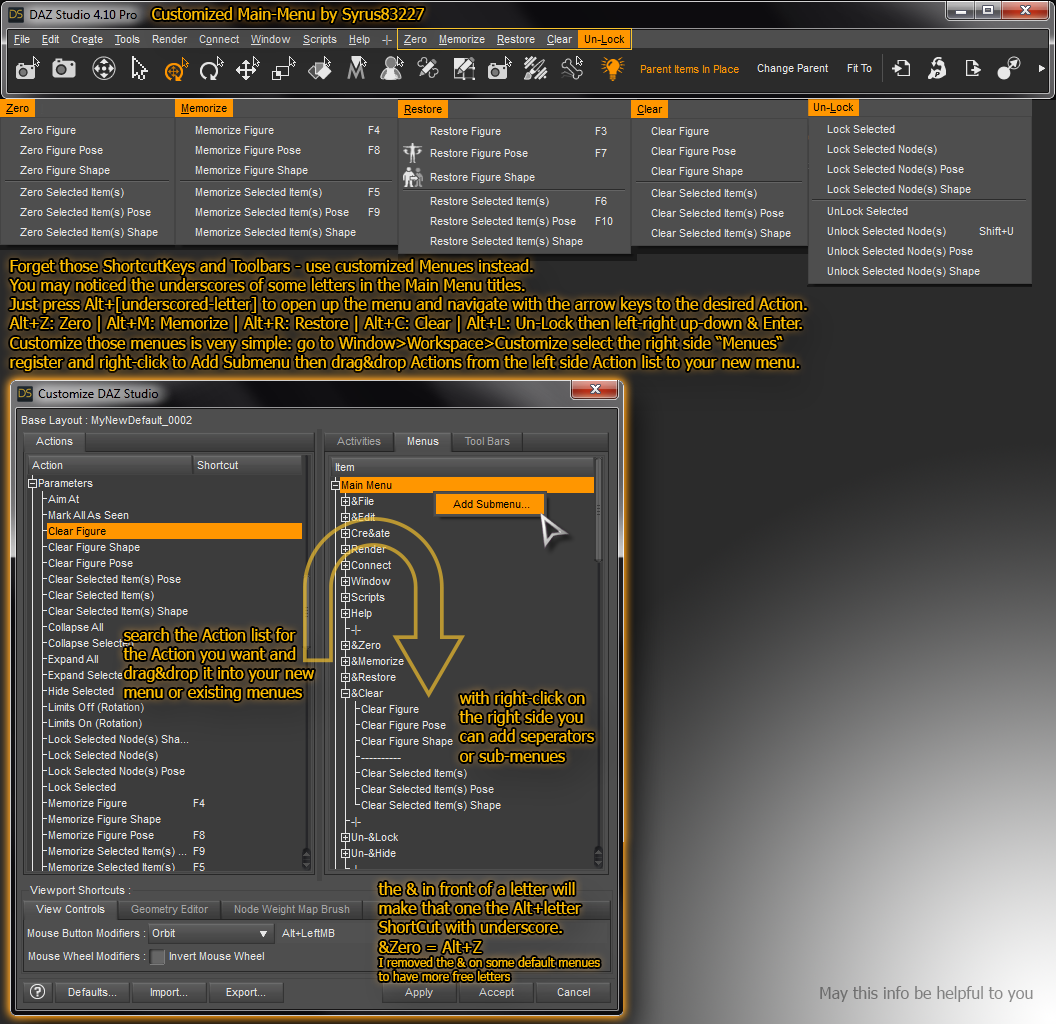Open the Memorize menu in the menu bar
The width and height of the screenshot is (1056, 1024).
(461, 39)
